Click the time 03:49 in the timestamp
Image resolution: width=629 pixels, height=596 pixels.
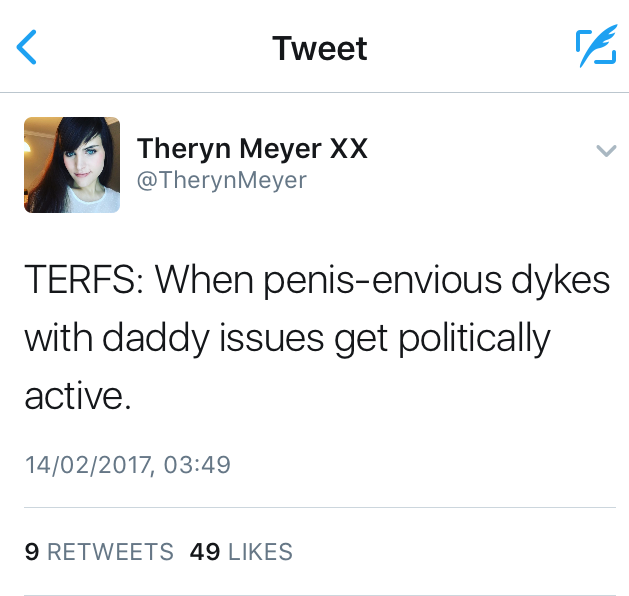point(197,464)
